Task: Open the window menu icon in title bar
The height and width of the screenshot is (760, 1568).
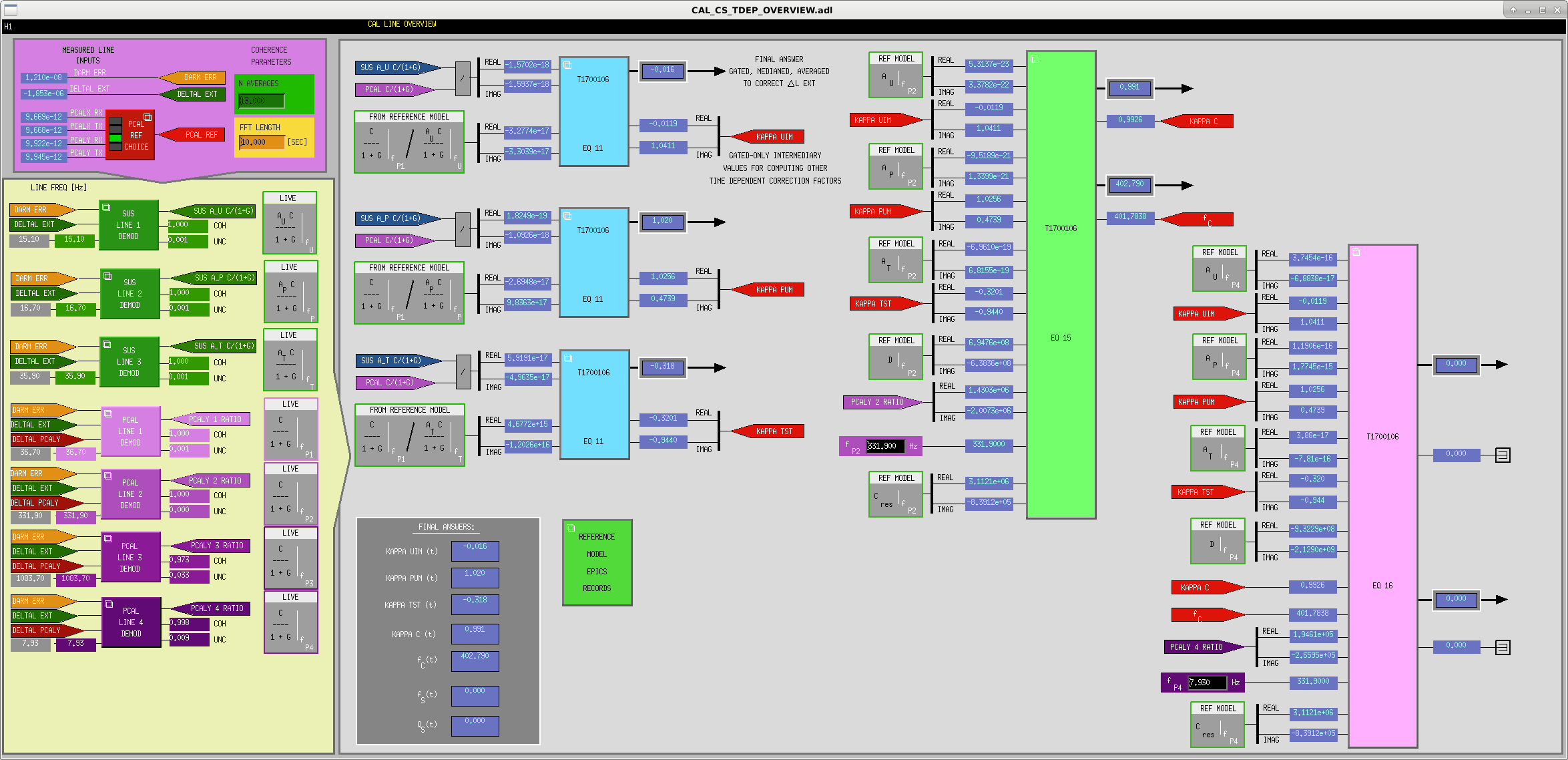Action: [11, 9]
